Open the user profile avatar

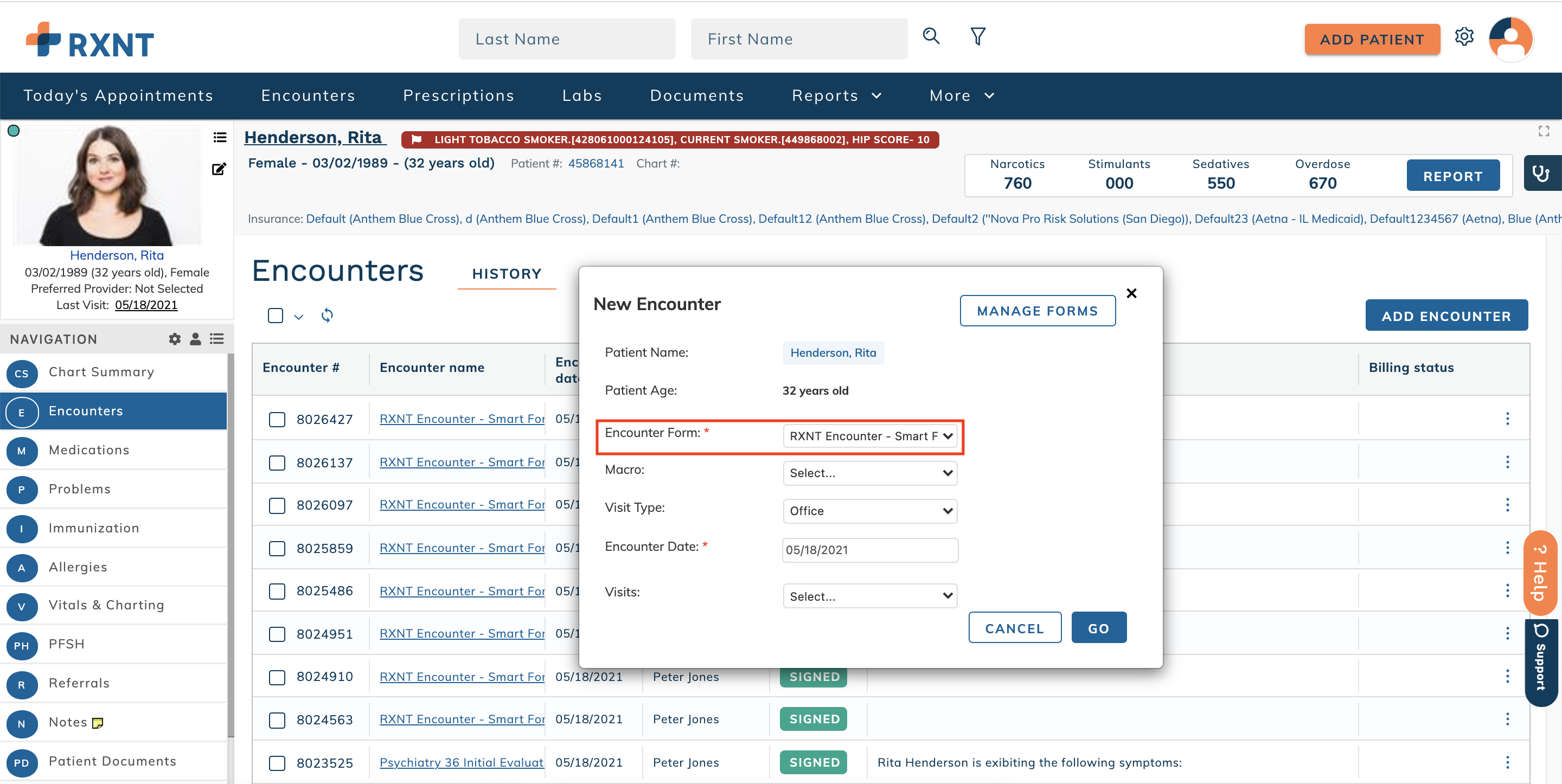(1510, 39)
